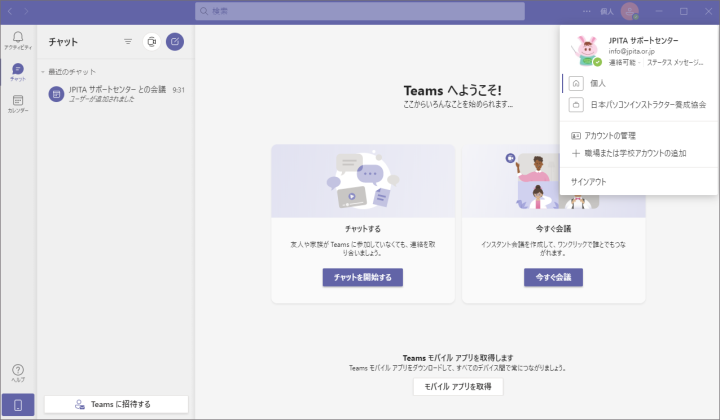Open the three-dots settings menu in title bar

click(588, 11)
